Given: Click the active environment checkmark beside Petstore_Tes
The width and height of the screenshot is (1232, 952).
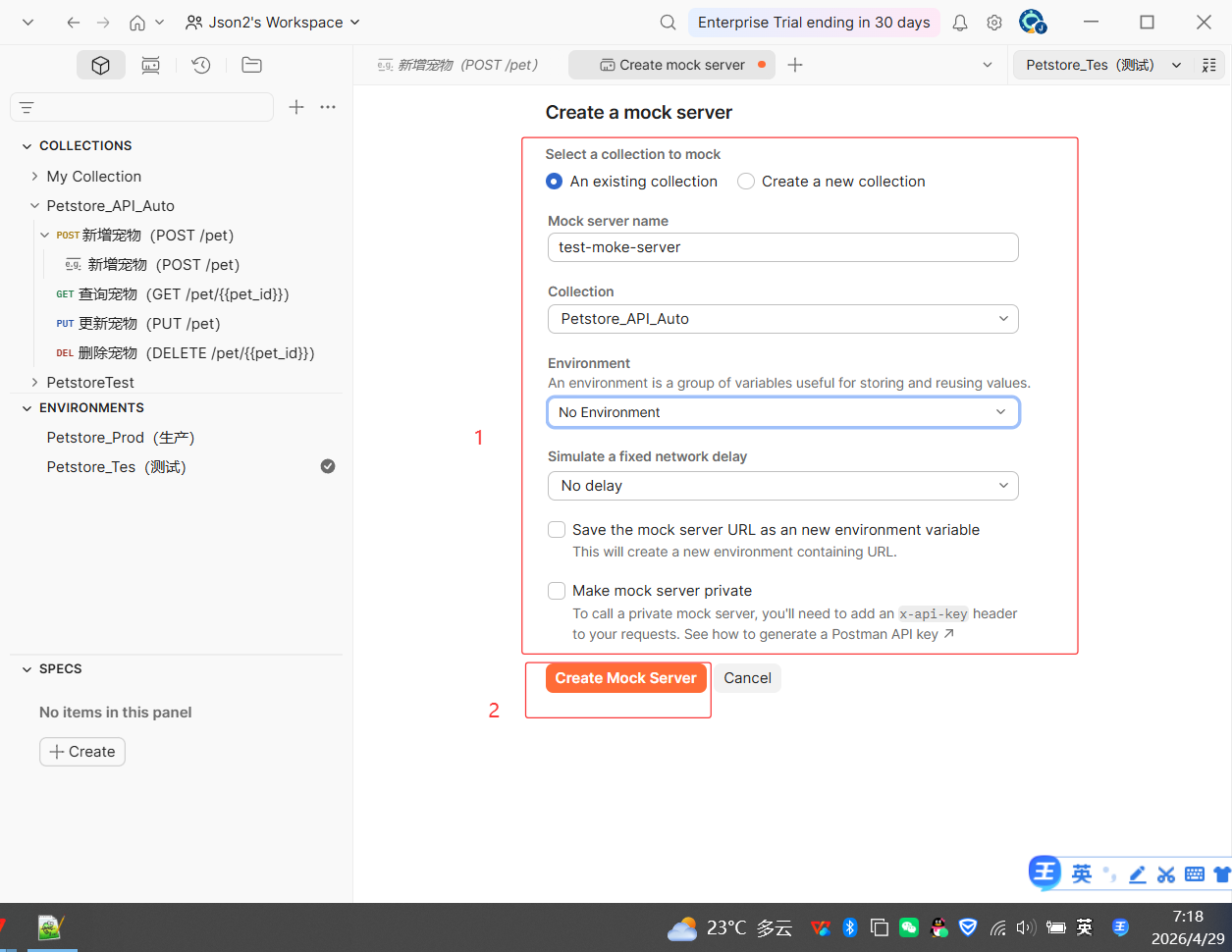Looking at the screenshot, I should tap(328, 466).
